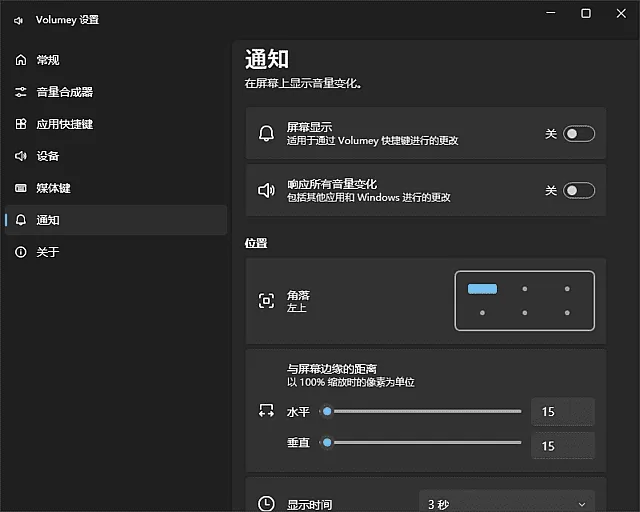Click the 与屏幕边缘的距离 label
640x512 pixels.
coord(331,369)
